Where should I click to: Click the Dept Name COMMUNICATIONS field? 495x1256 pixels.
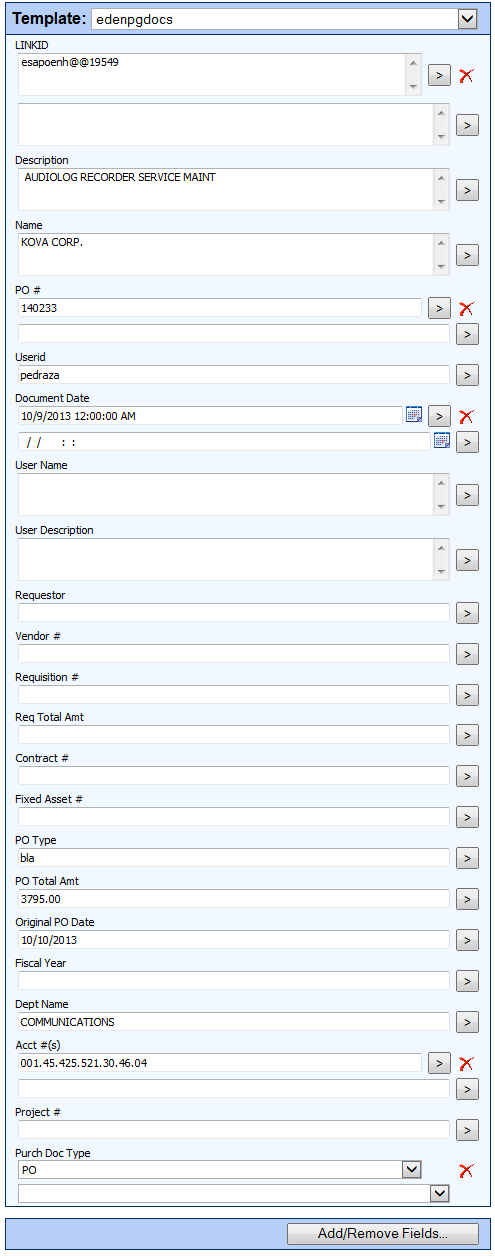point(234,1021)
